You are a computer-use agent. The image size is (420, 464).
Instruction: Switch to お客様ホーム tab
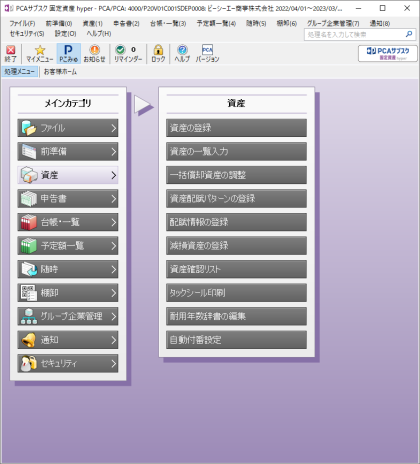click(x=60, y=72)
